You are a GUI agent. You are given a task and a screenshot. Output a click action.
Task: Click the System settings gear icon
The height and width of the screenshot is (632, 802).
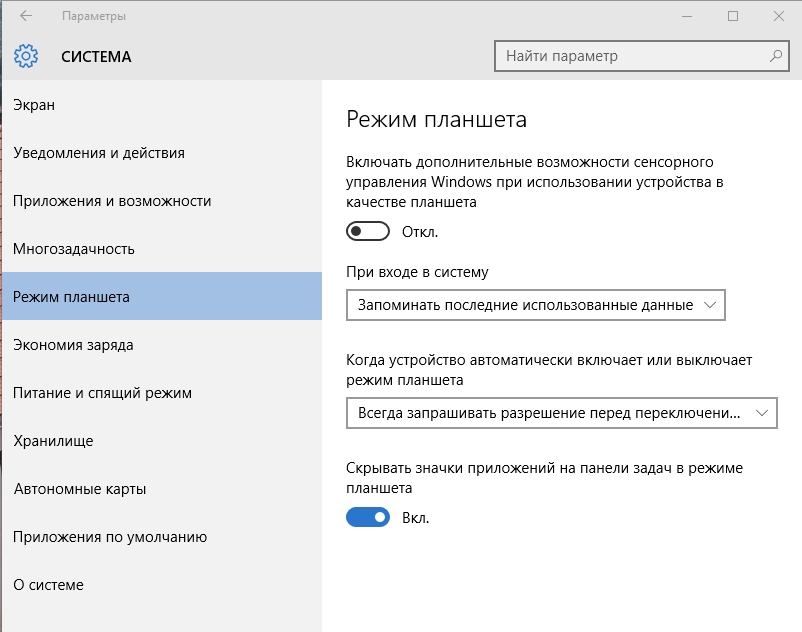[26, 56]
